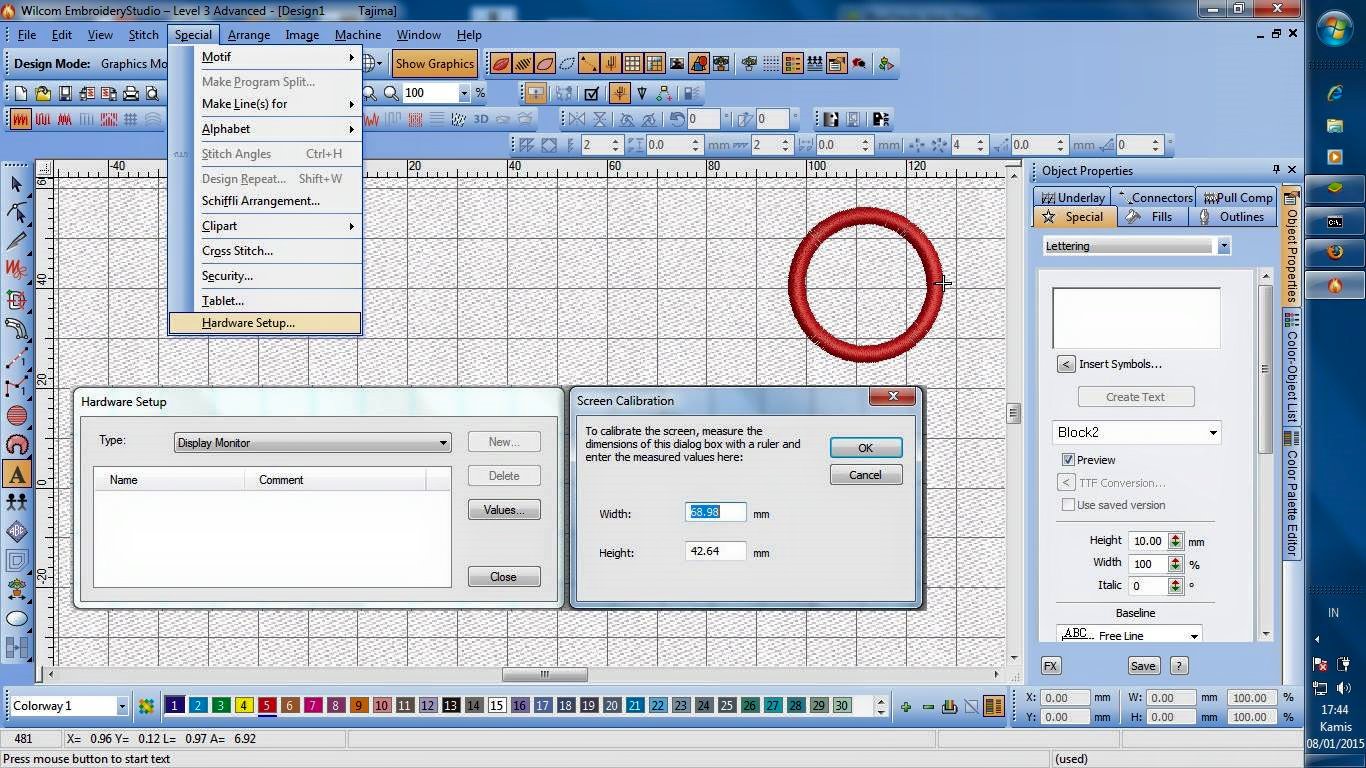1366x768 pixels.
Task: Open the Block2 font dropdown
Action: [x=1215, y=433]
